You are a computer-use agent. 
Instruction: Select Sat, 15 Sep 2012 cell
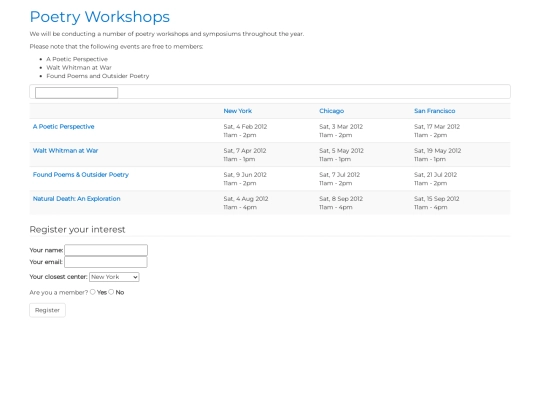pyautogui.click(x=461, y=203)
